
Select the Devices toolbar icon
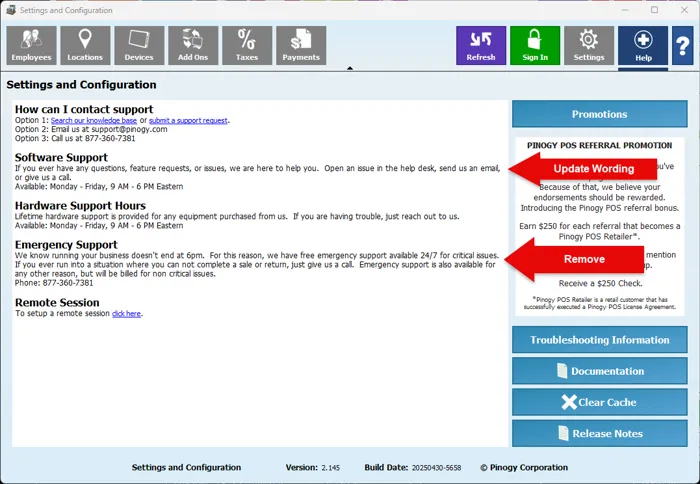139,45
